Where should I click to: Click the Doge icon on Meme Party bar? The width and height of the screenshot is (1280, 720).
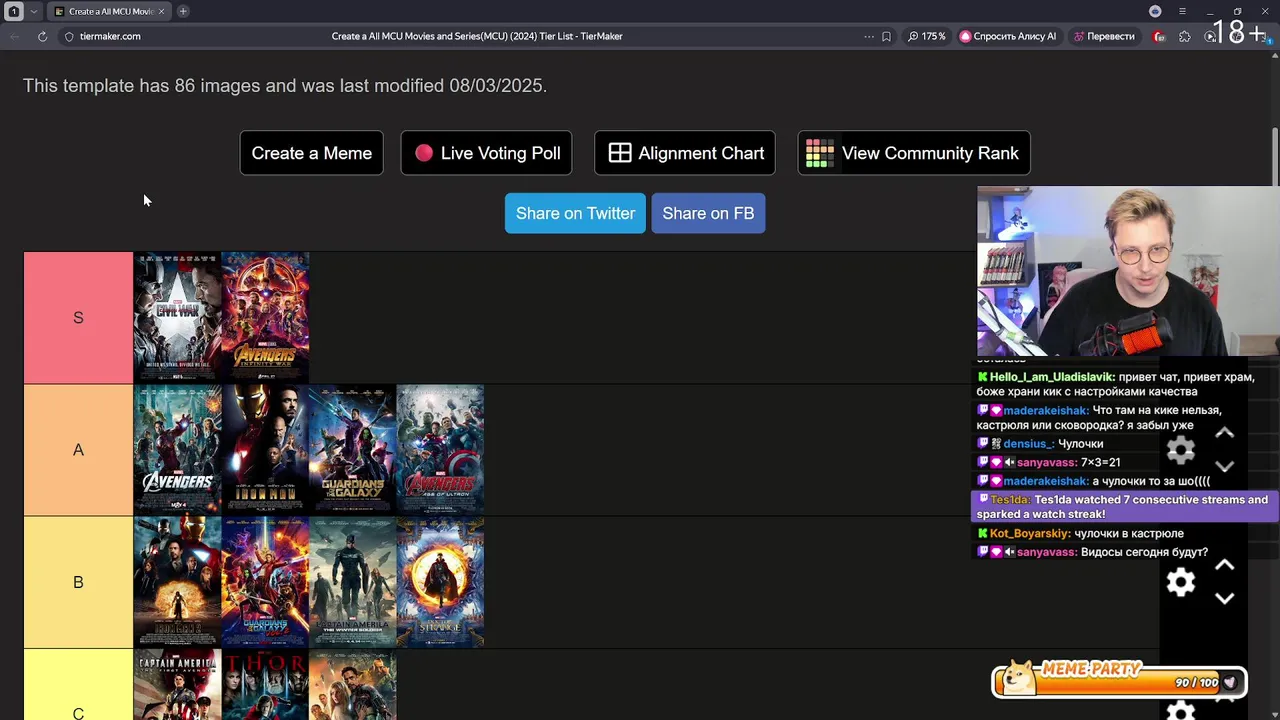point(1018,677)
